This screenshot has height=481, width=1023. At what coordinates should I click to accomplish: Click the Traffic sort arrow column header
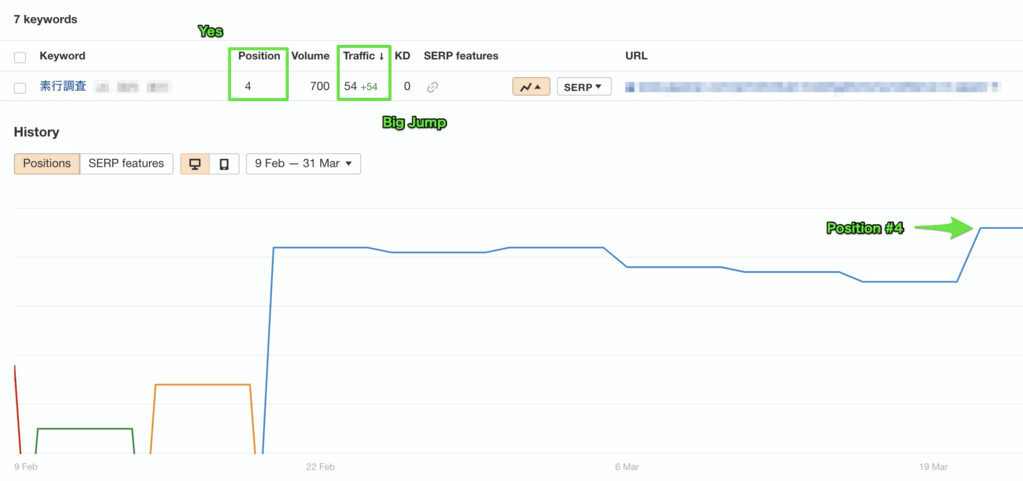click(x=364, y=56)
